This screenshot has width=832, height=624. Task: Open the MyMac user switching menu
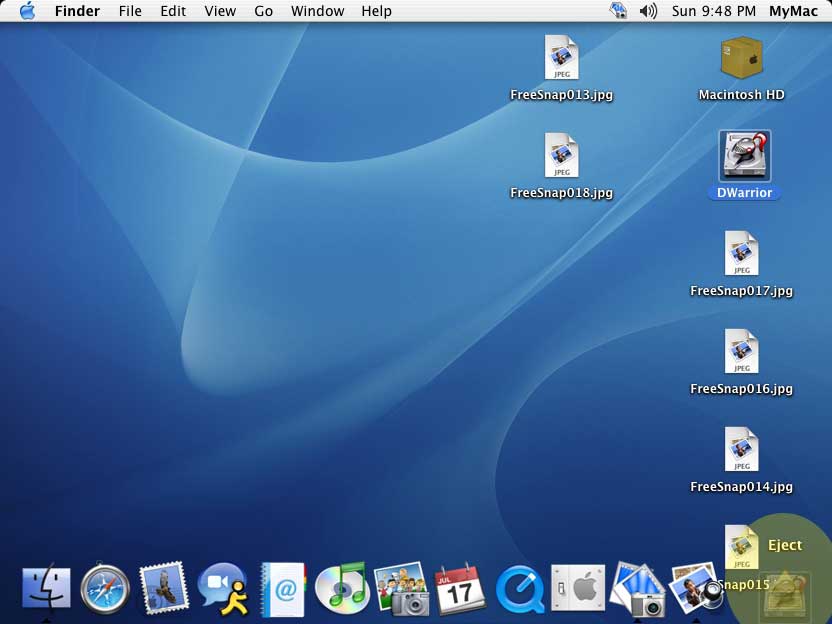pyautogui.click(x=793, y=11)
